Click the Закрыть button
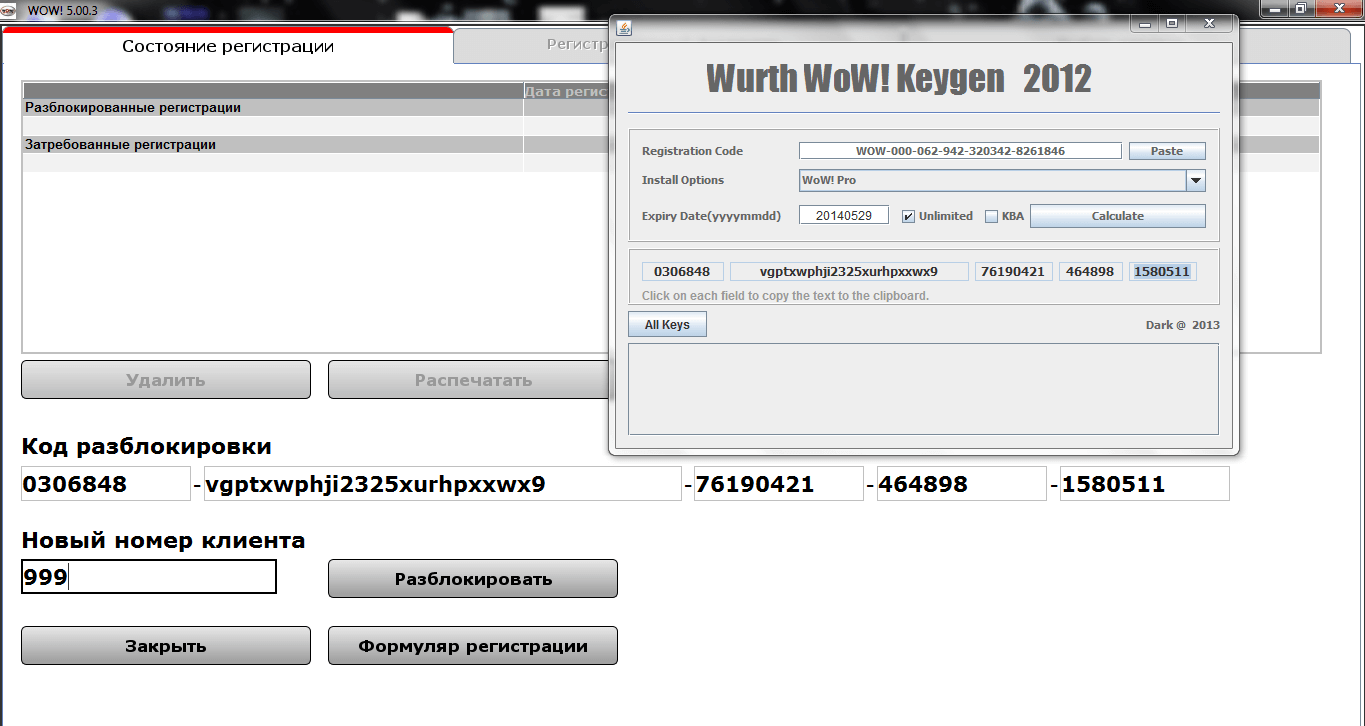Screen dimensions: 1365x726 (x=166, y=646)
